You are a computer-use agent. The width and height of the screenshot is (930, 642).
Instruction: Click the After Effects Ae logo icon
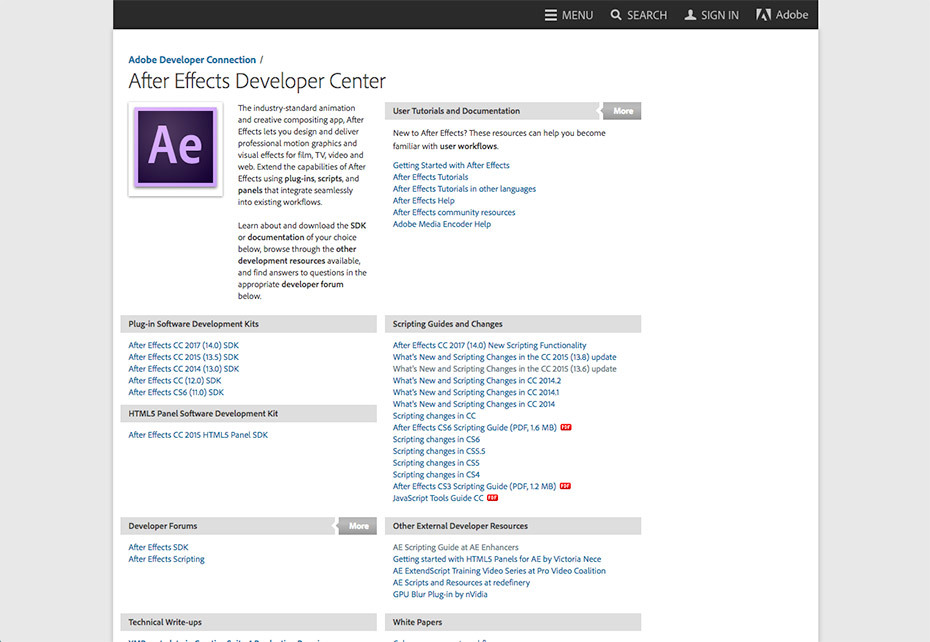[175, 148]
